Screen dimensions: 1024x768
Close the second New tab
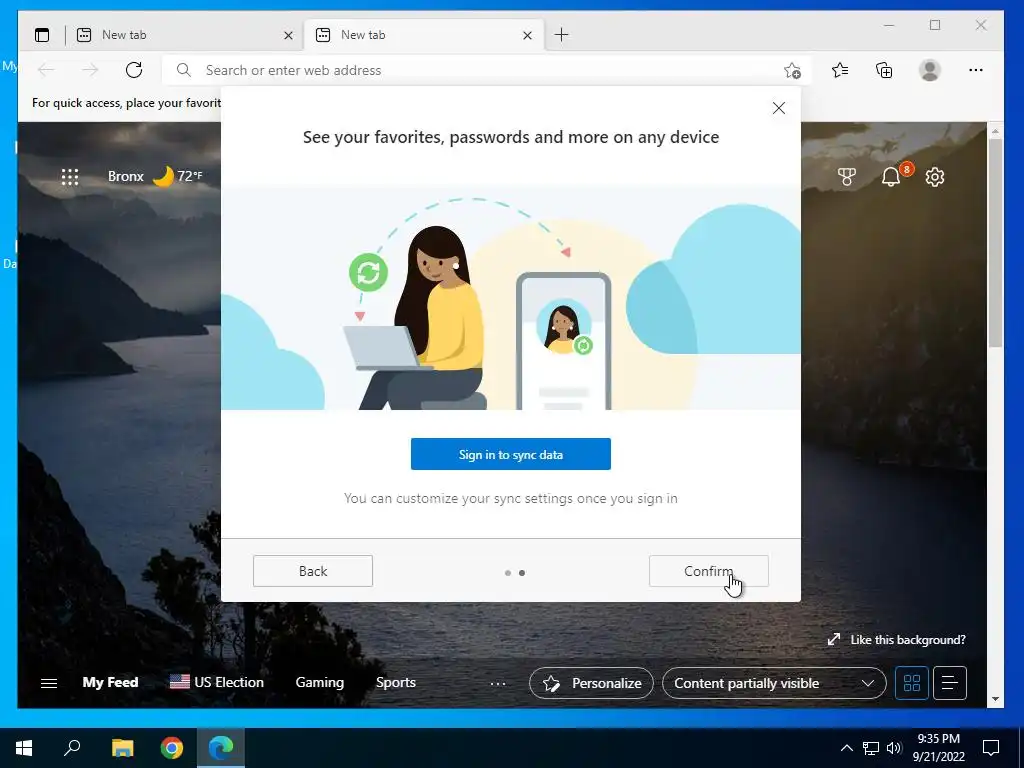[527, 35]
